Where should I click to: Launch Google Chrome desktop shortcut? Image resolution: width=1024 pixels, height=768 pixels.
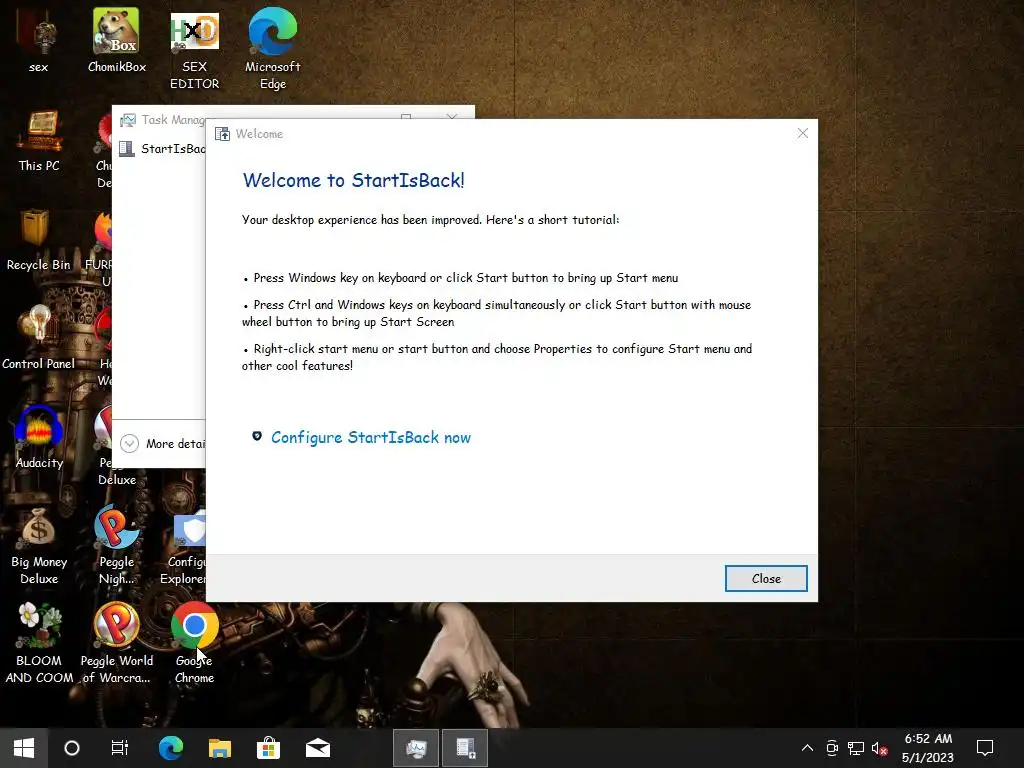click(x=195, y=643)
